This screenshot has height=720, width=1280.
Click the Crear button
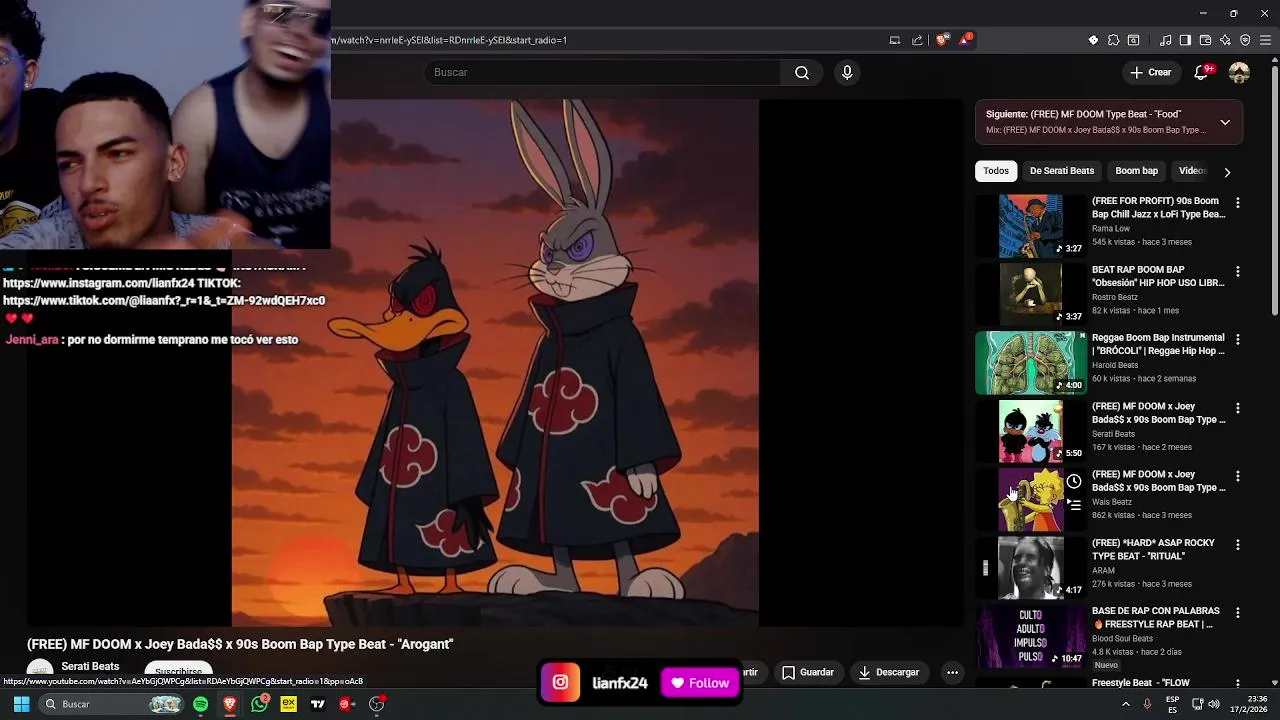(1150, 72)
